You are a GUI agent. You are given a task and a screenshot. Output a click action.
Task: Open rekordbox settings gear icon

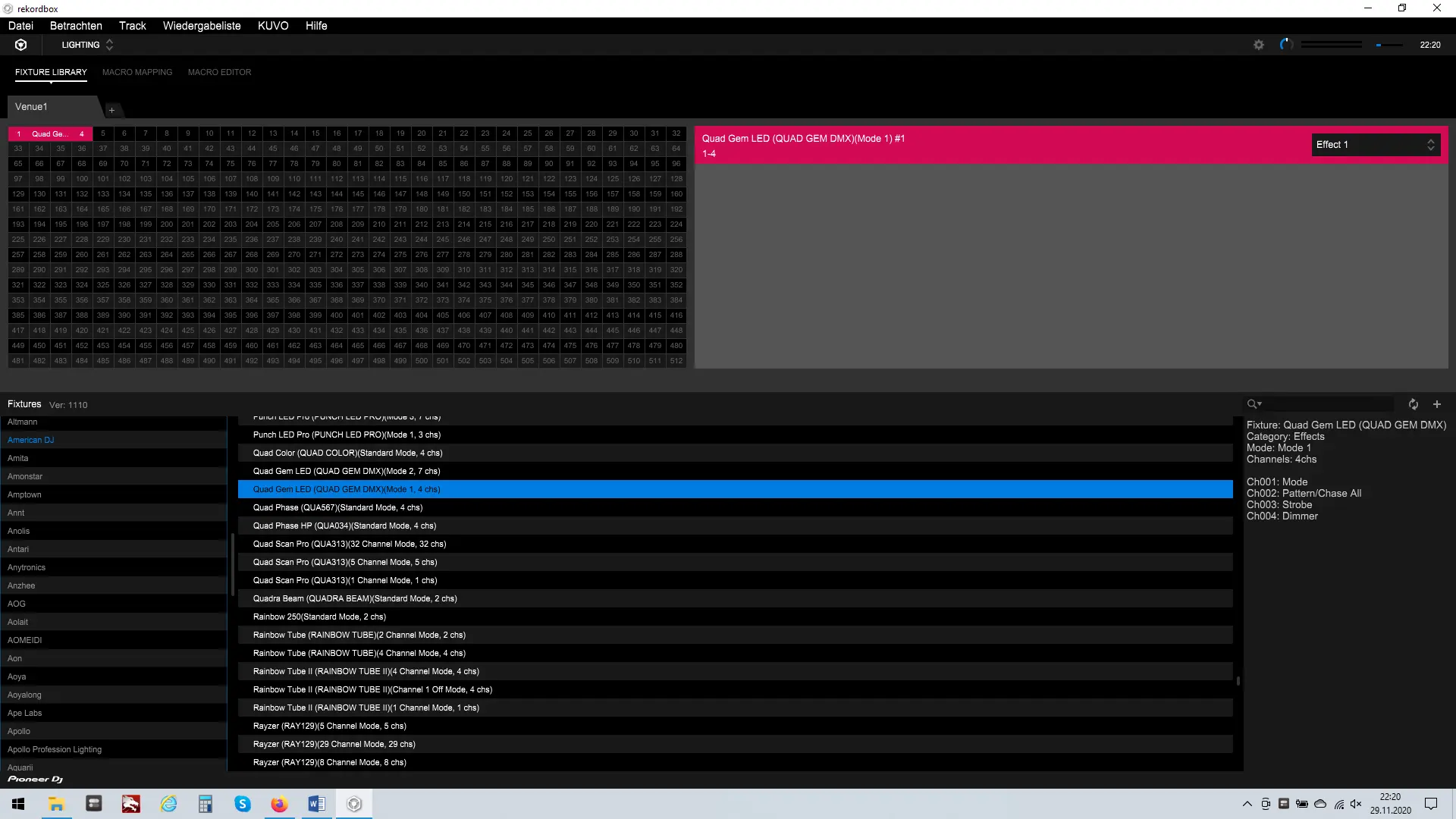pos(1259,45)
